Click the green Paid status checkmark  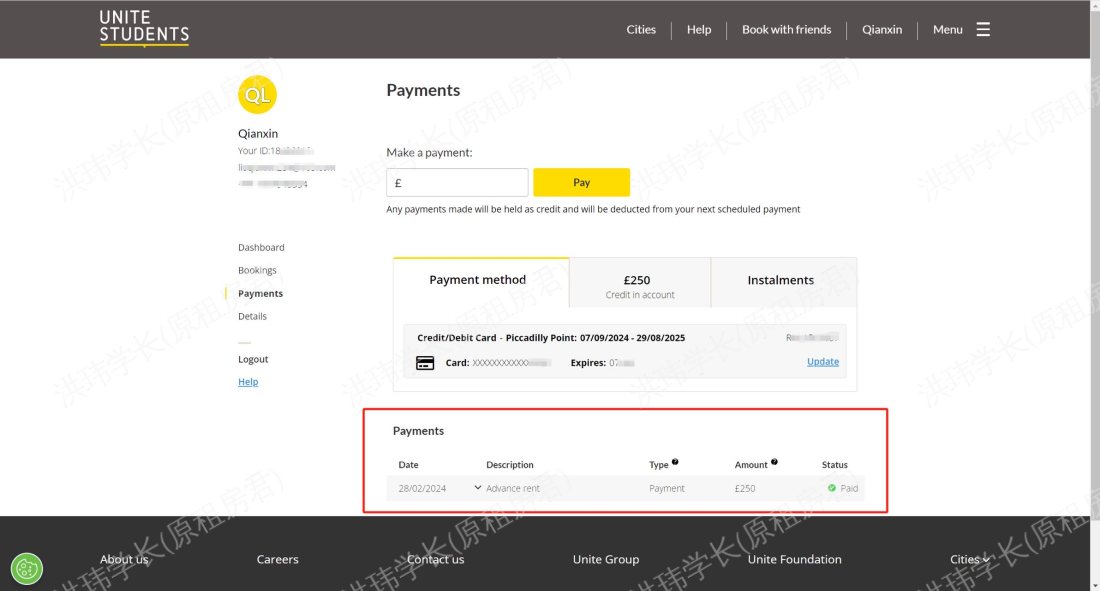coord(832,488)
